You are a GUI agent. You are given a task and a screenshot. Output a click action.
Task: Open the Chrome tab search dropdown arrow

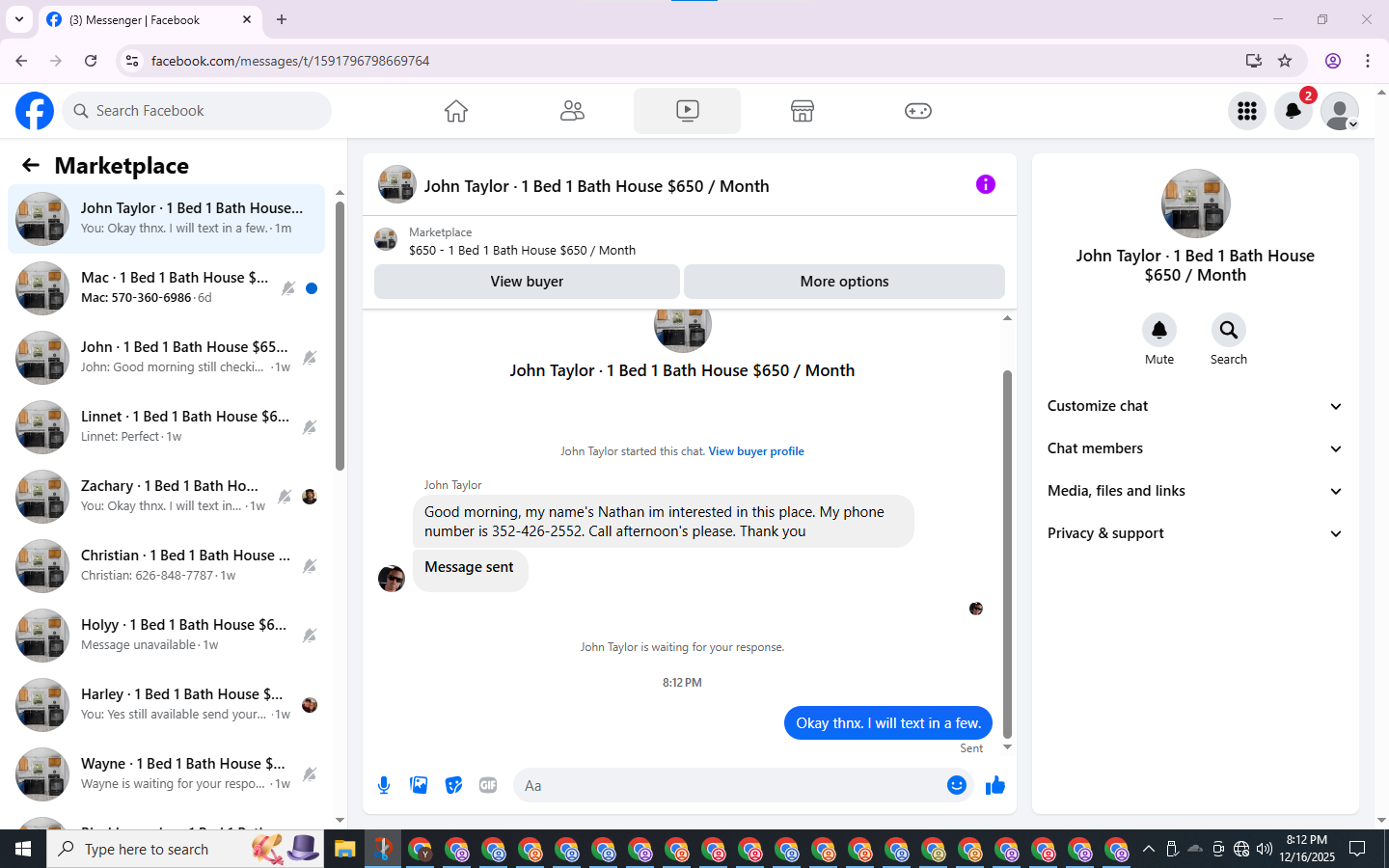pyautogui.click(x=19, y=19)
